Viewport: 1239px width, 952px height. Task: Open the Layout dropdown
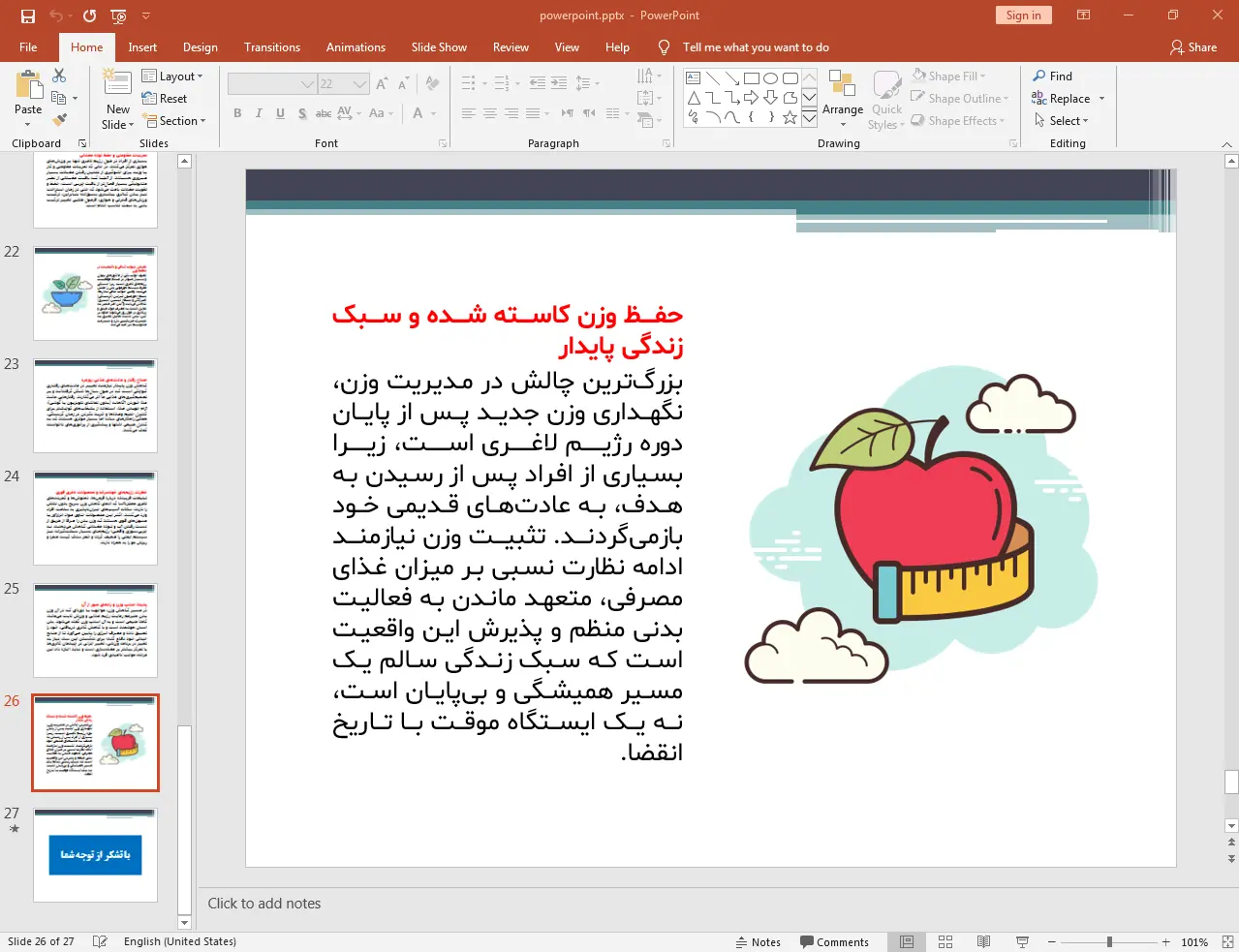coord(172,76)
